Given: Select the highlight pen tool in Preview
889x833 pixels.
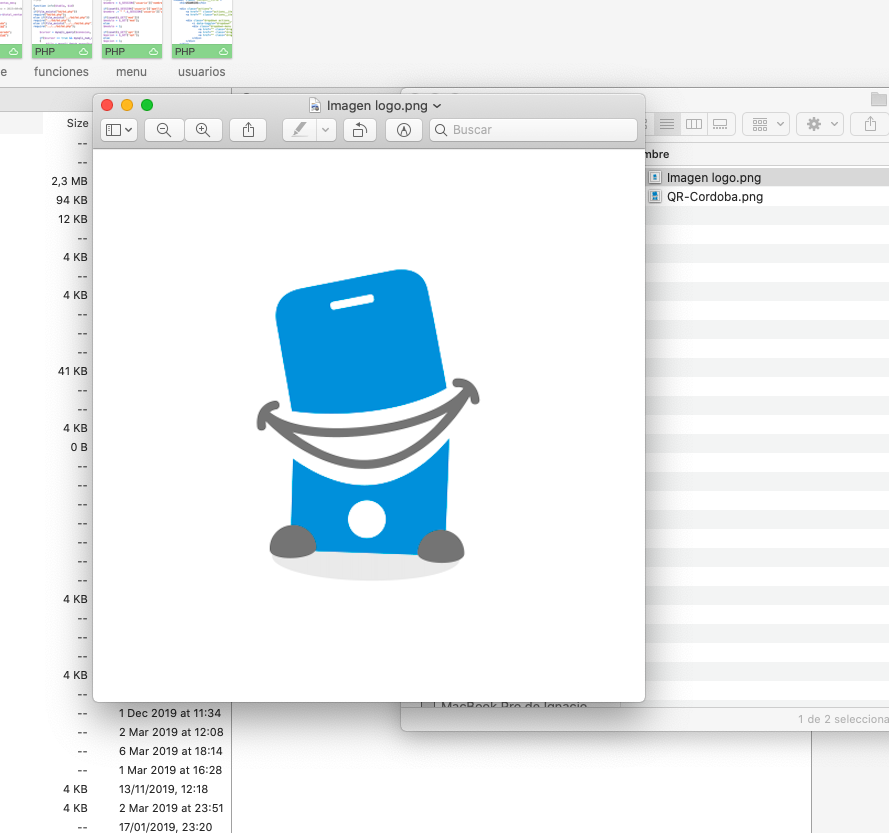Looking at the screenshot, I should coord(299,130).
